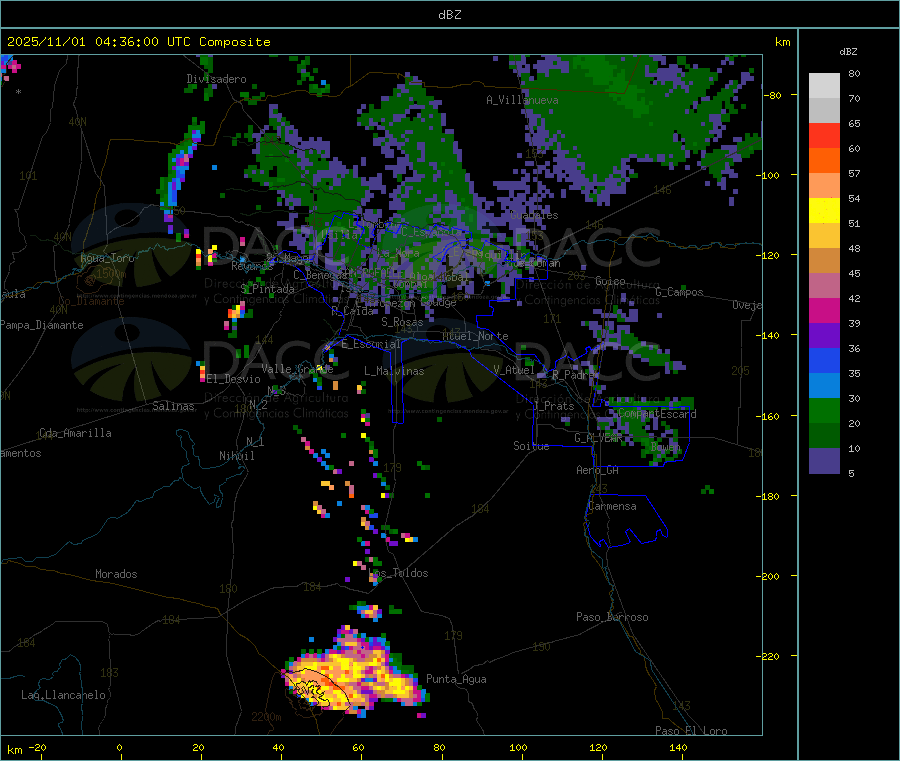Select the L_Malvinas label
Image resolution: width=900 pixels, height=761 pixels.
(394, 371)
